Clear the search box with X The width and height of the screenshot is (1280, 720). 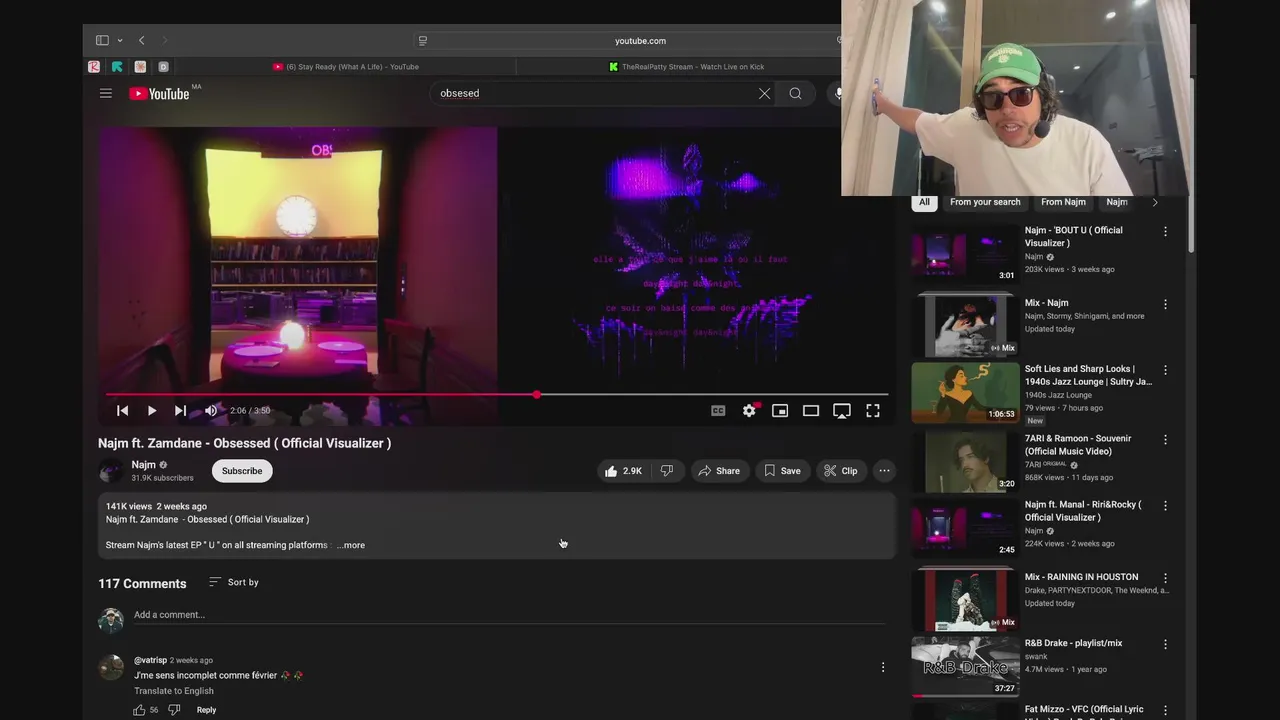(x=764, y=93)
